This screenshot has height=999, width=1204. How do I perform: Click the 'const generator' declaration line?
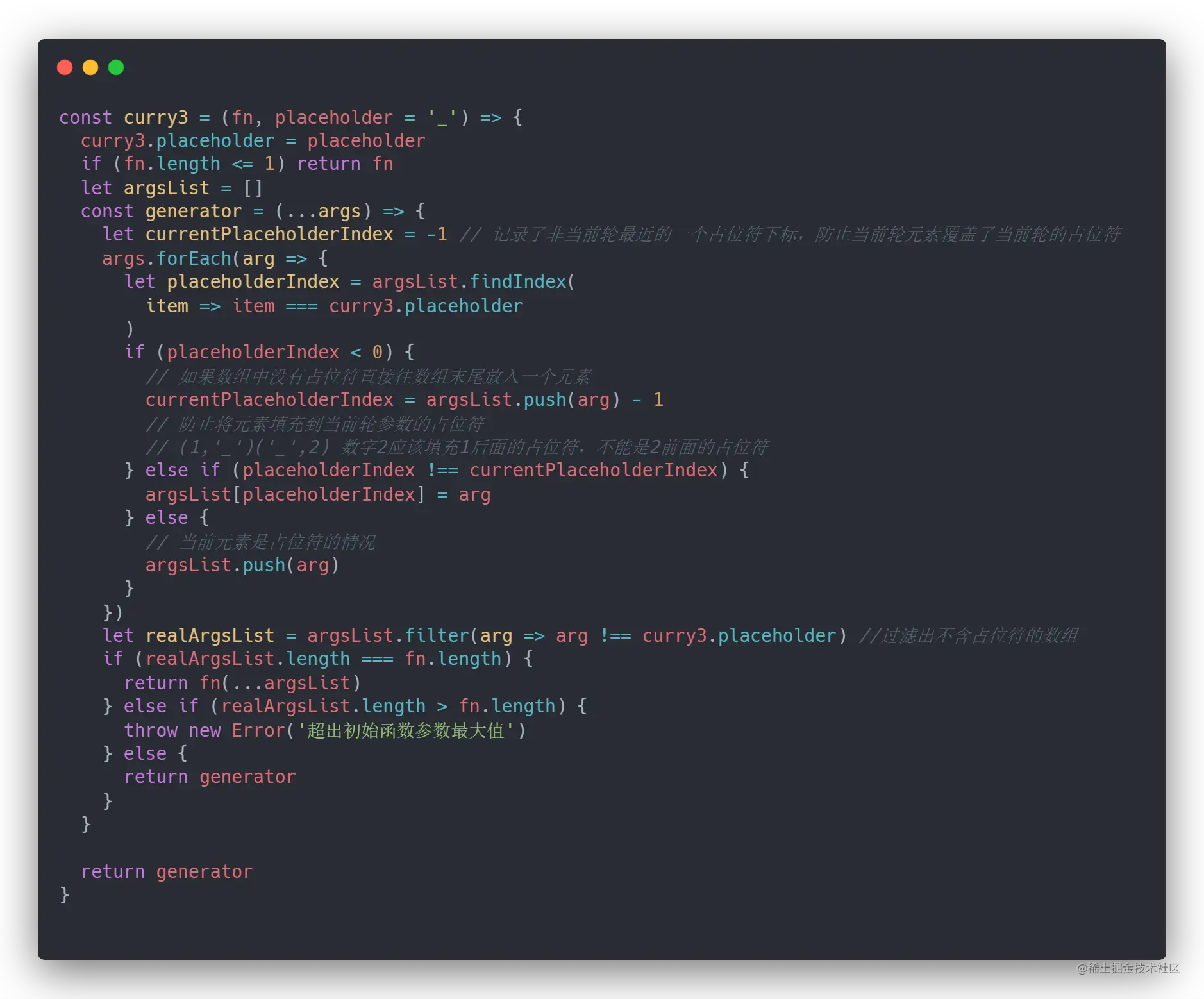point(253,211)
